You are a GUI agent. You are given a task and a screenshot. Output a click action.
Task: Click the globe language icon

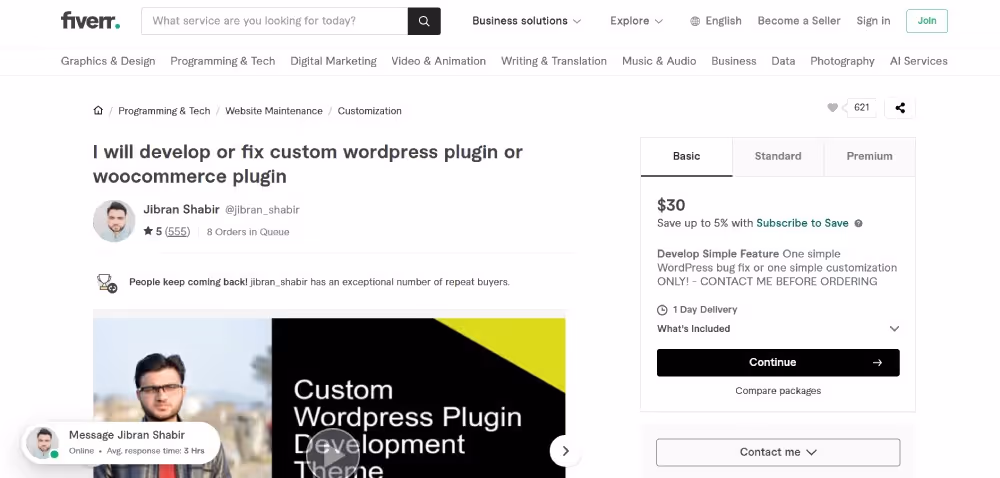pos(695,21)
